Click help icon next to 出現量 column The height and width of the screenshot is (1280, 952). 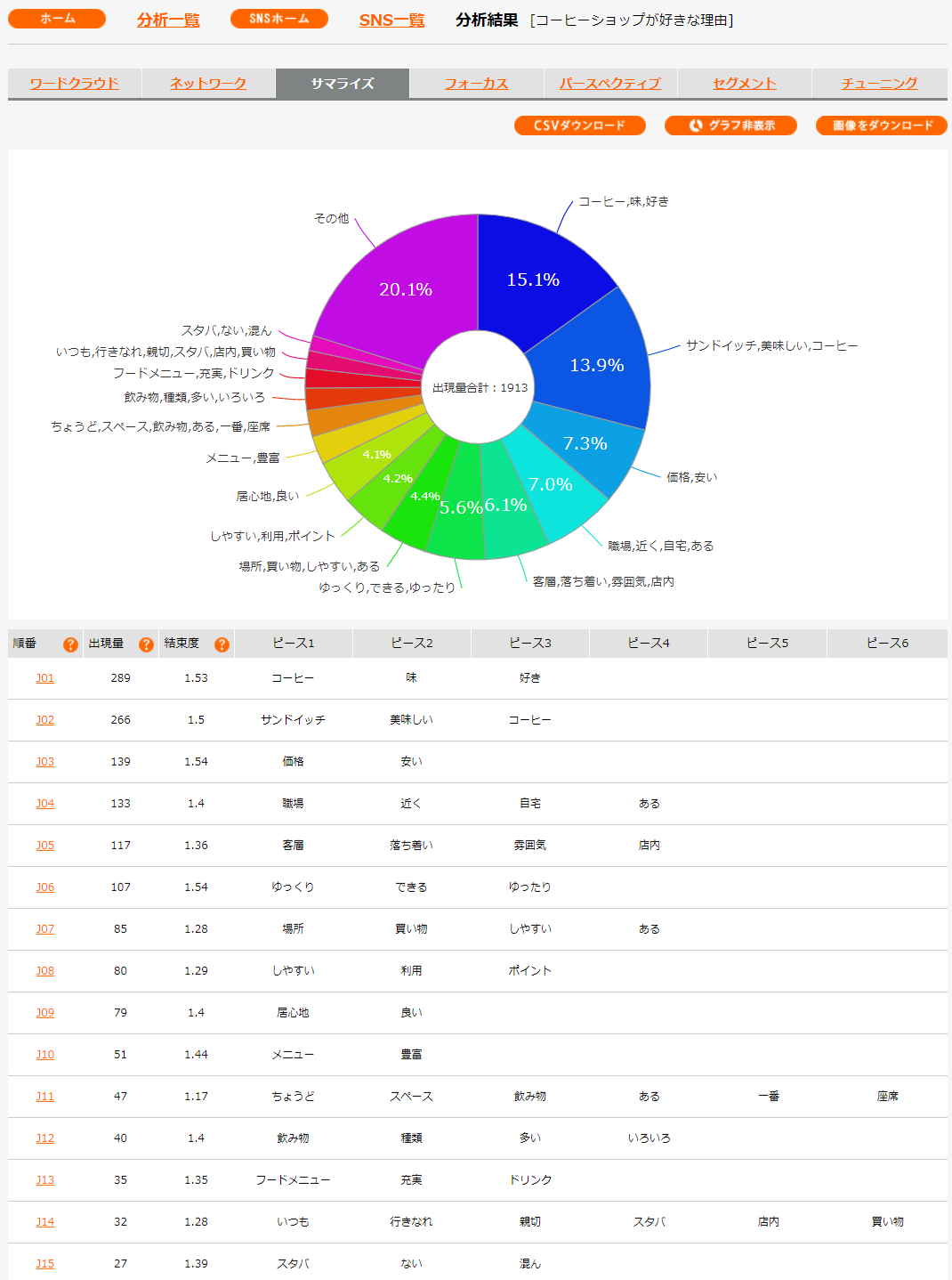pos(146,644)
